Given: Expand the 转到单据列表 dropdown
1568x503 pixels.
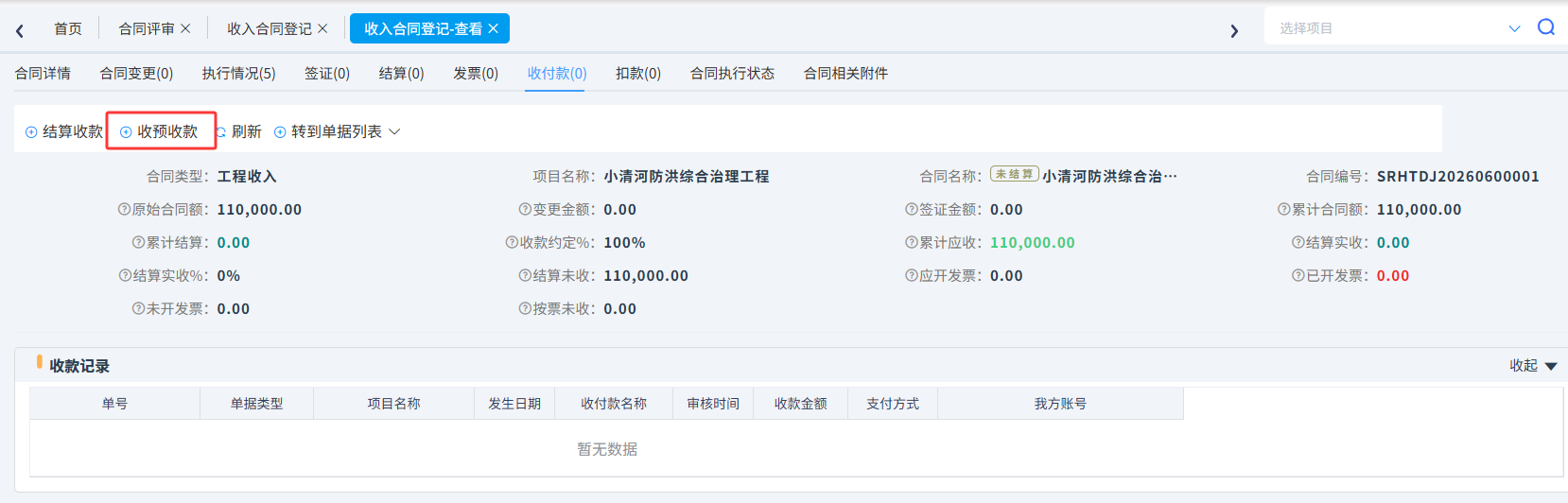Looking at the screenshot, I should pos(338,131).
